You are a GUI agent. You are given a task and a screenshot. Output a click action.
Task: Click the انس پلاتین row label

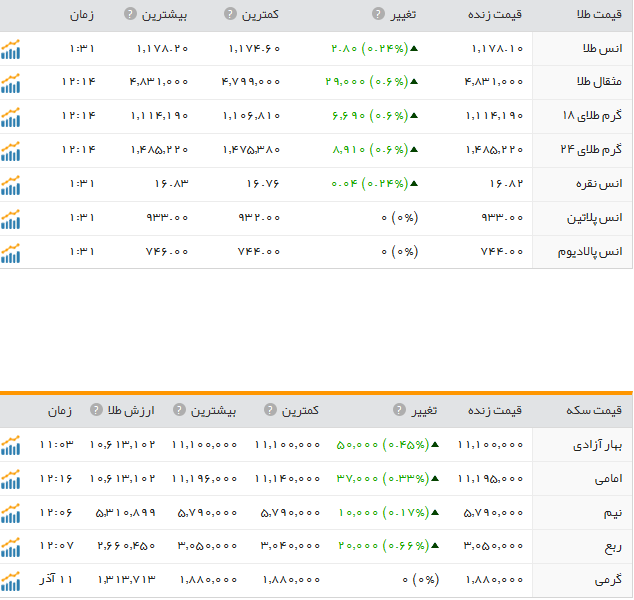594,218
